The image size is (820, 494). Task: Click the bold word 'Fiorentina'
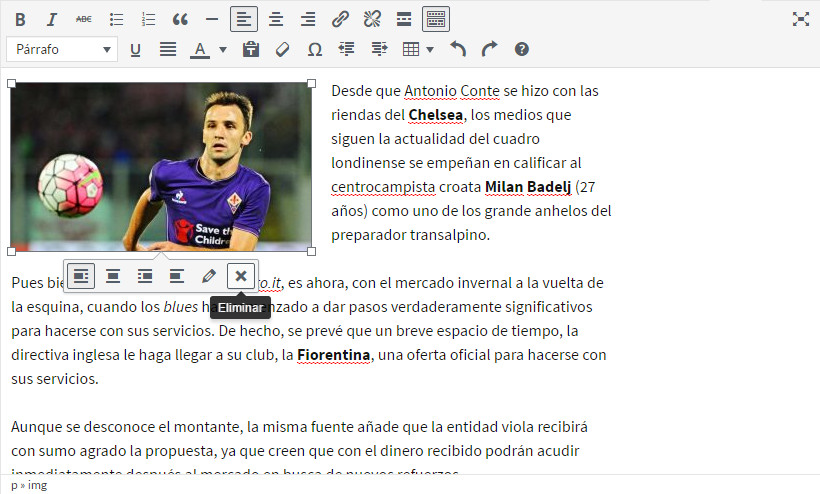[x=334, y=355]
